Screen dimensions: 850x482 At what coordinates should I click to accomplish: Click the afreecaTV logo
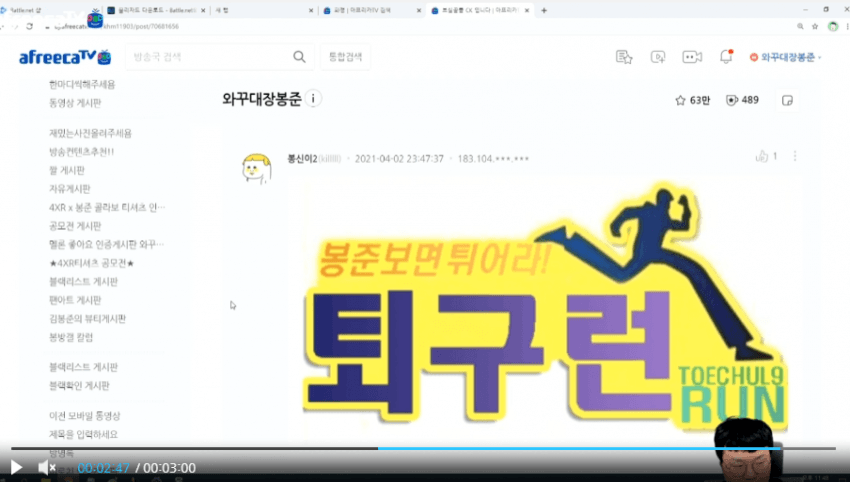point(65,57)
